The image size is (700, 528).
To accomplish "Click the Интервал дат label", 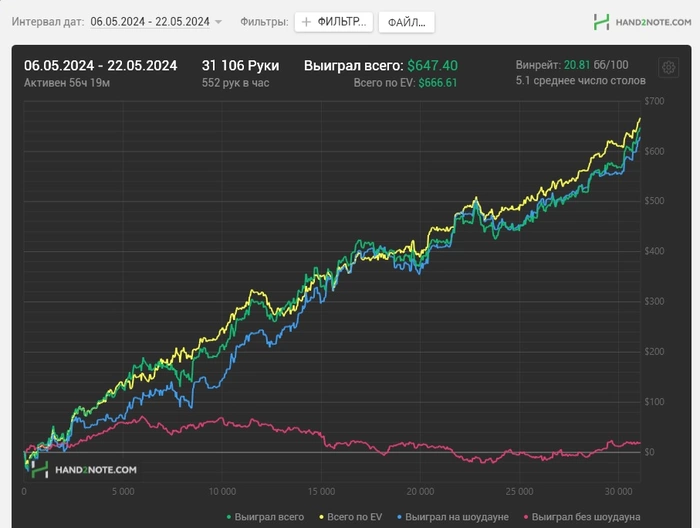I will (48, 22).
